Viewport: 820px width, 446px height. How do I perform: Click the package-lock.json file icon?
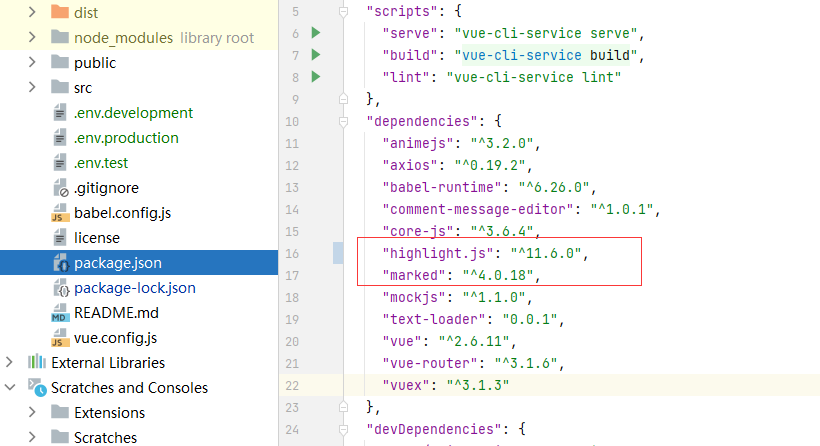point(59,288)
